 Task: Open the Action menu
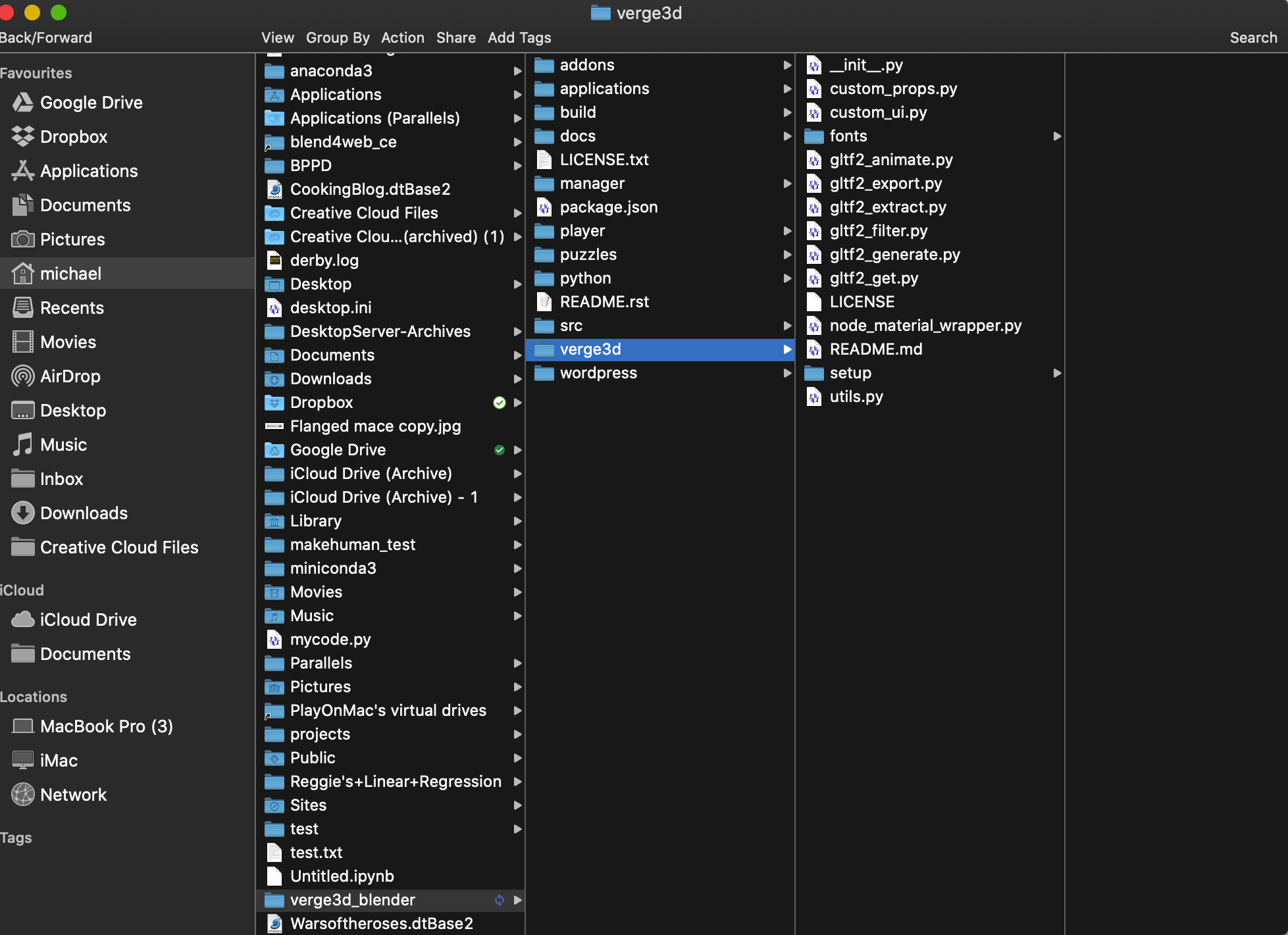403,38
